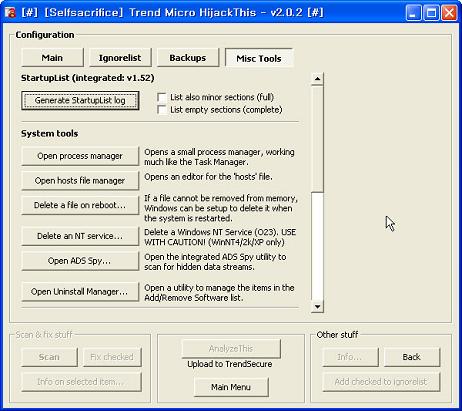Open hosts file manager
The width and height of the screenshot is (462, 411).
(80, 181)
